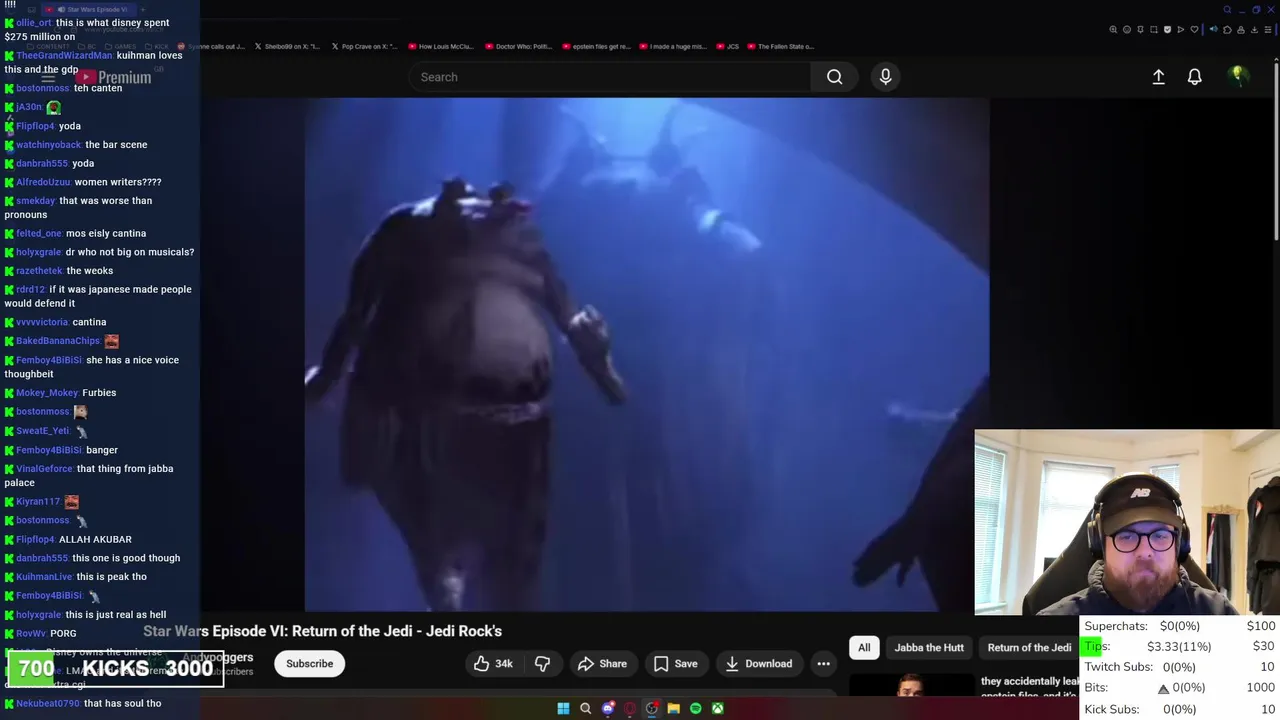Focus the YouTube search field
This screenshot has width=1280, height=720.
coord(610,77)
